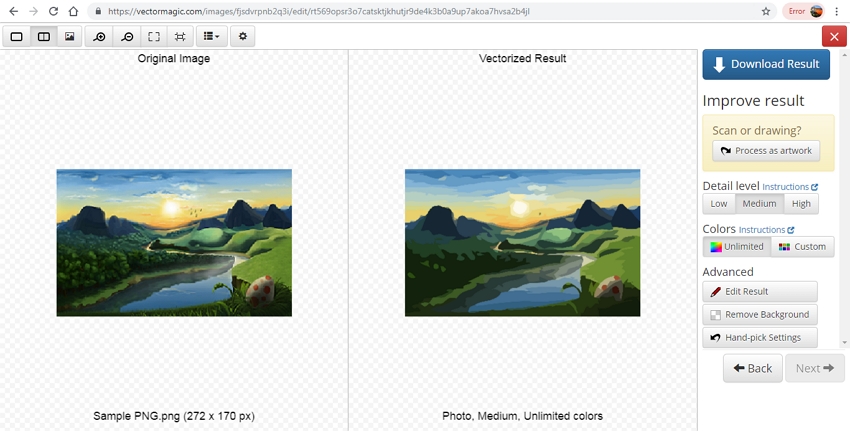Image resolution: width=850 pixels, height=431 pixels.
Task: Click the actual-size frame icon
Action: click(180, 36)
